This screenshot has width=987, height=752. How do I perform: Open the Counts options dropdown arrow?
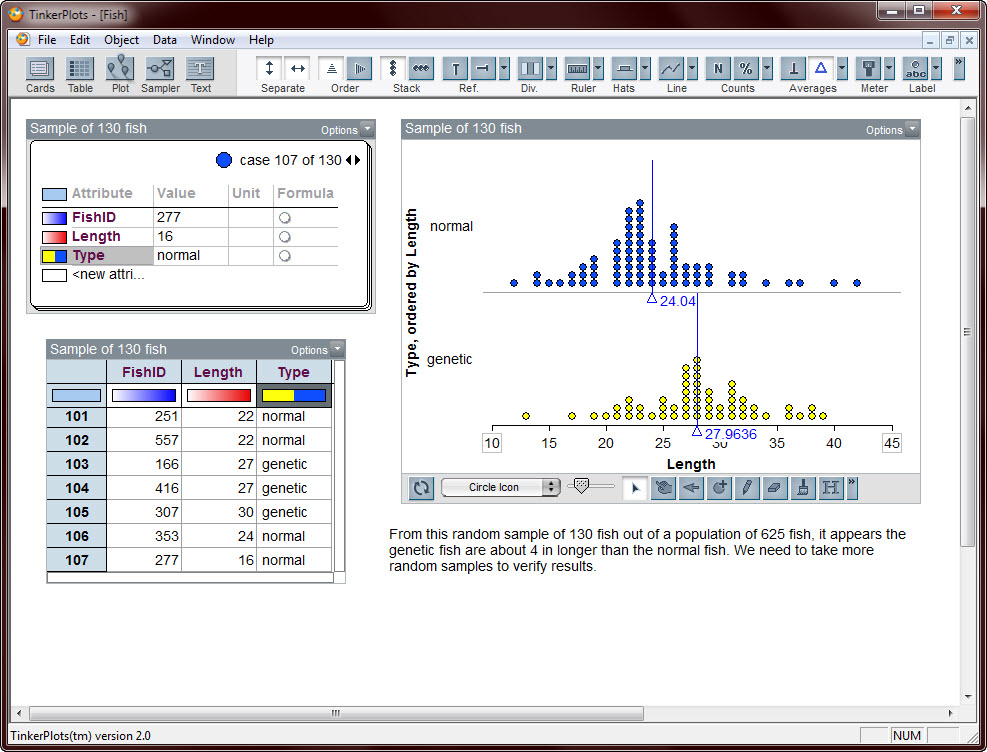coord(767,68)
